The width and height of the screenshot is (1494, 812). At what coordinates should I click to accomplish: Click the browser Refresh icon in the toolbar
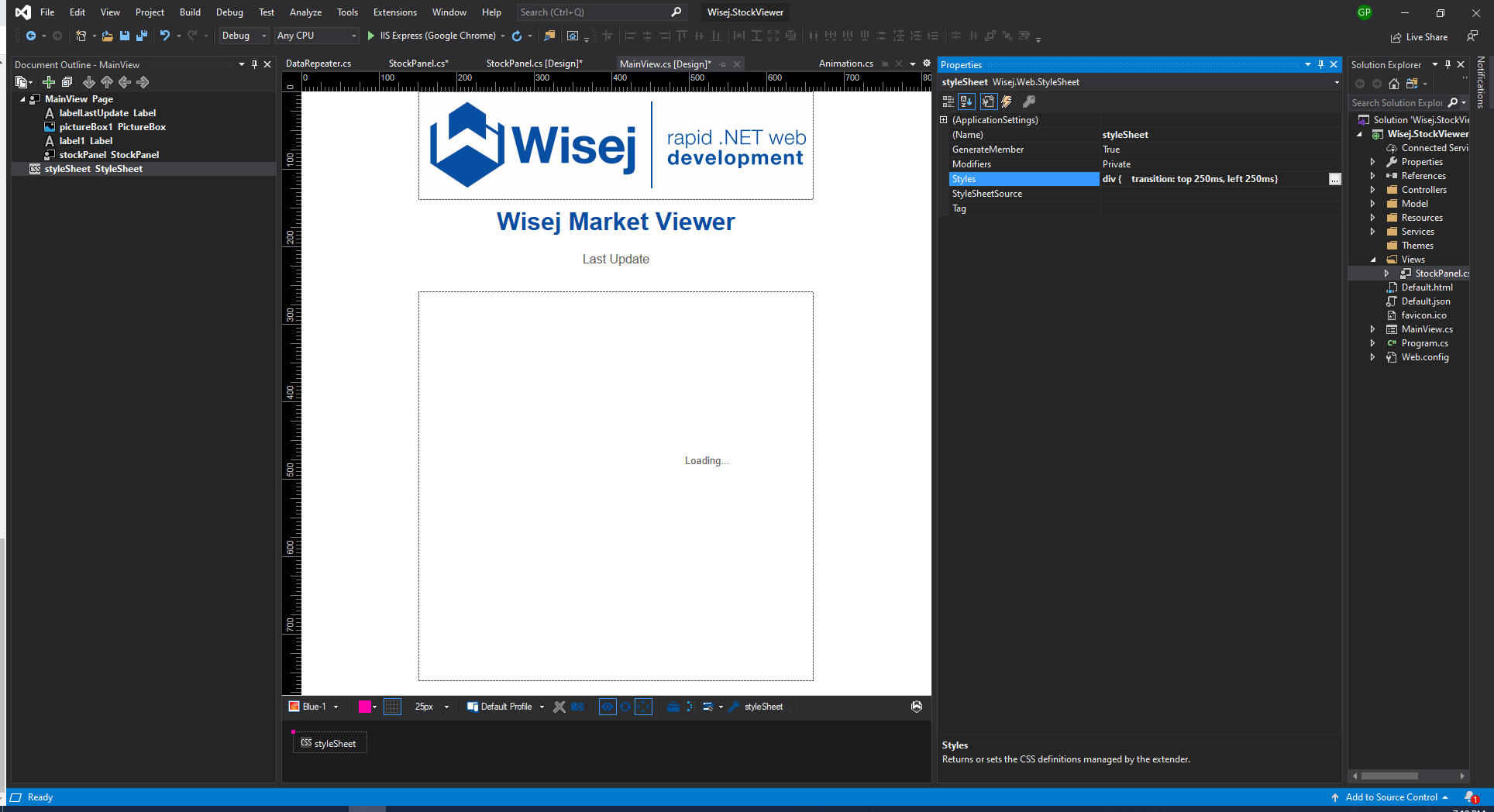click(x=517, y=36)
